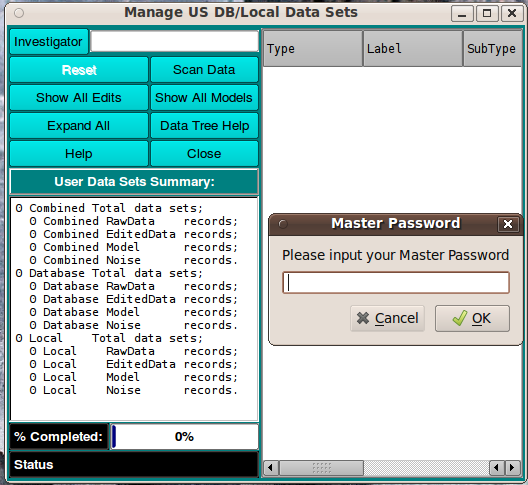Show All Edits
Image resolution: width=528 pixels, height=485 pixels.
[79, 98]
